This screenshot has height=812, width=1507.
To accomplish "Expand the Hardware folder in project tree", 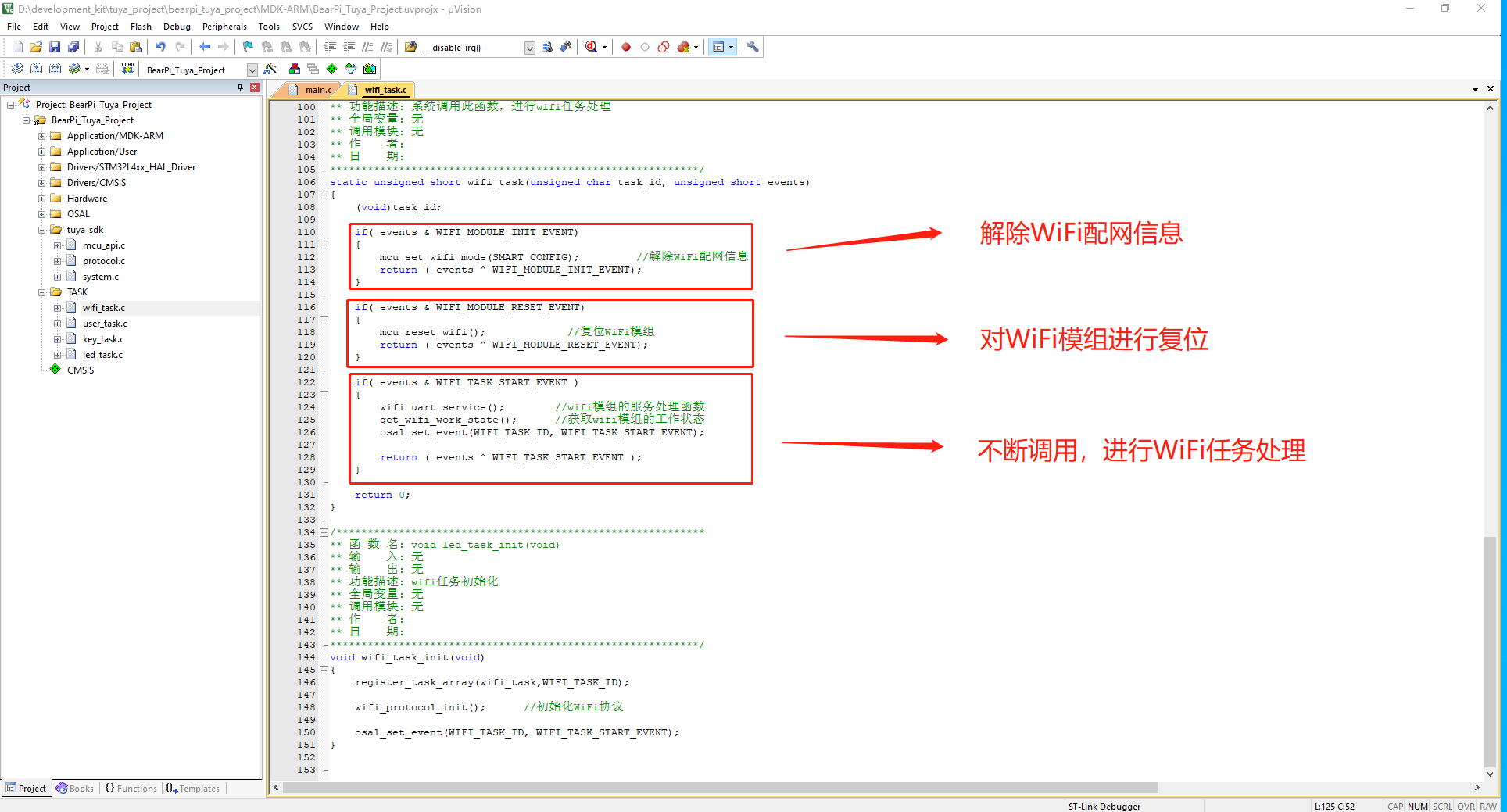I will 42,199.
